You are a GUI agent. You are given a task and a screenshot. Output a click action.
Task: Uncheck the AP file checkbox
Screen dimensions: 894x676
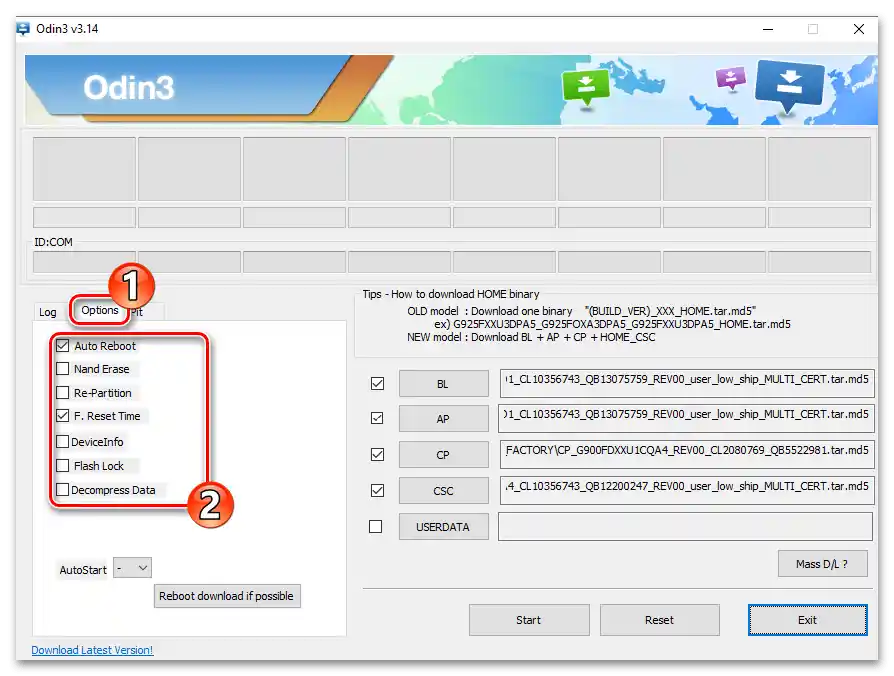tap(377, 418)
